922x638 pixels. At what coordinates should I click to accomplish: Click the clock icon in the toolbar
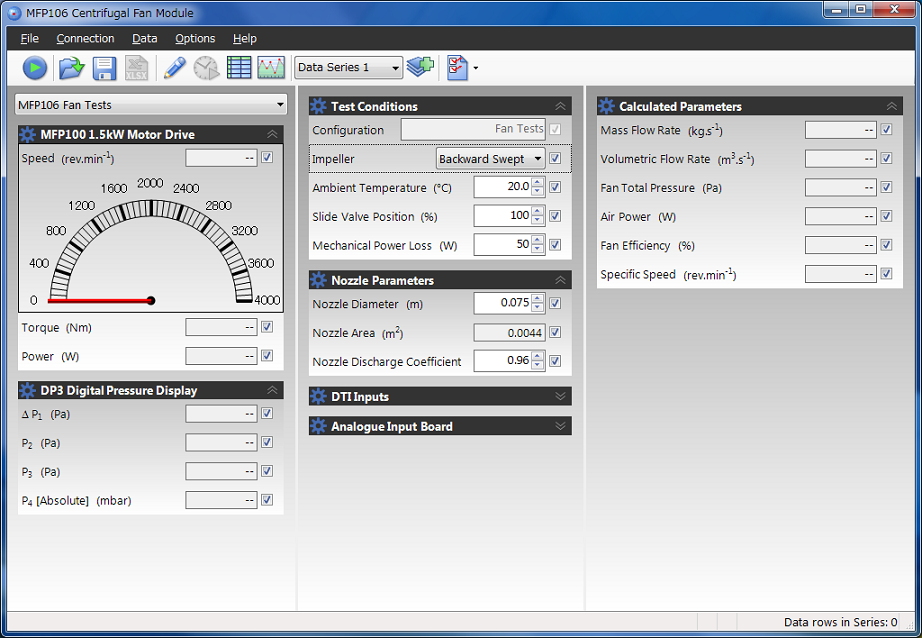pos(206,68)
